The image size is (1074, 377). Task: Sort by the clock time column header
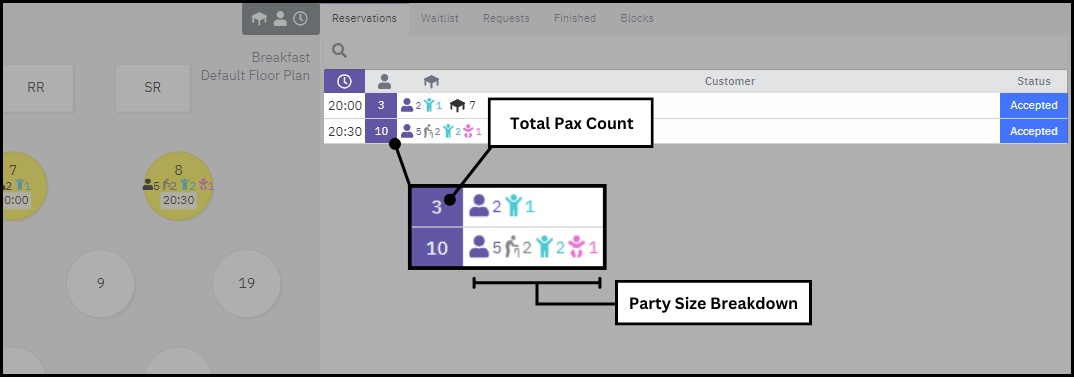tap(345, 82)
